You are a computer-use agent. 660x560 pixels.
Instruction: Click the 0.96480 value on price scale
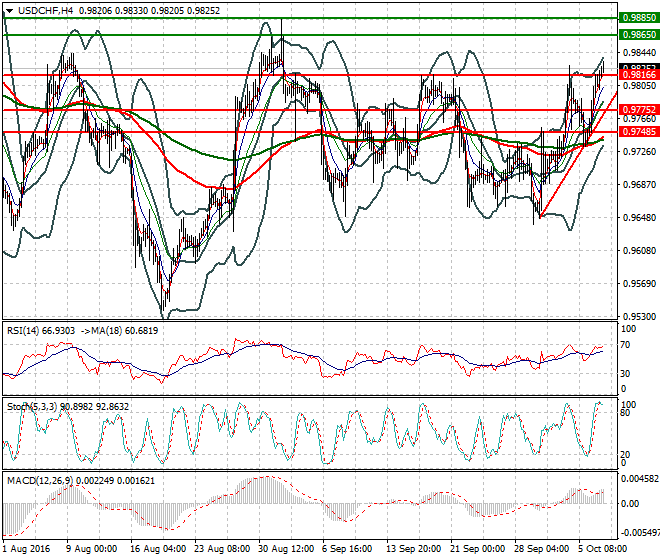click(x=638, y=217)
